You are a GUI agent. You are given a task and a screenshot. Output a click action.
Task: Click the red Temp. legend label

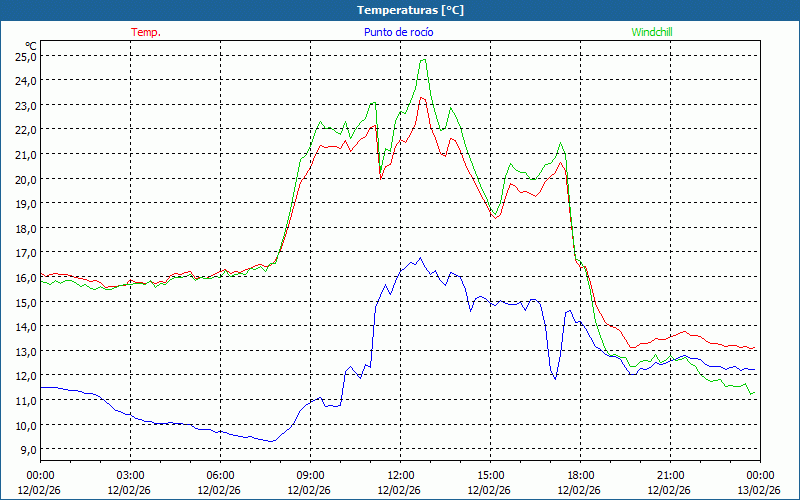146,32
